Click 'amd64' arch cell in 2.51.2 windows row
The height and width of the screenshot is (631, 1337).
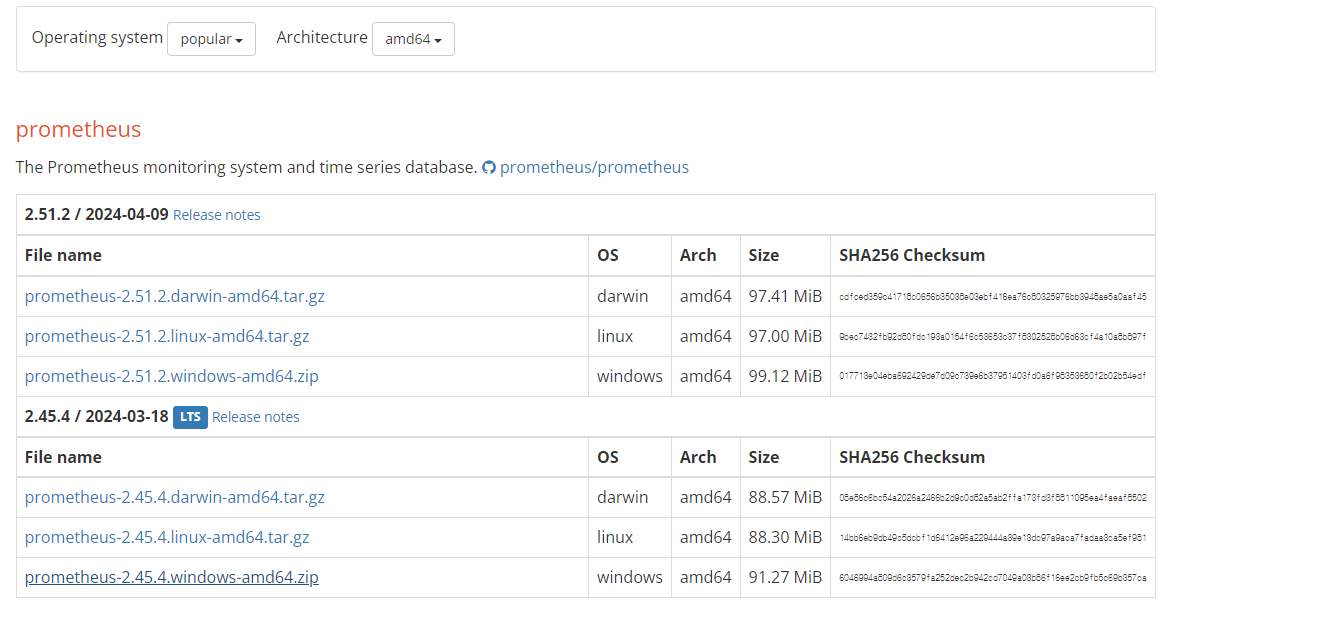point(706,376)
